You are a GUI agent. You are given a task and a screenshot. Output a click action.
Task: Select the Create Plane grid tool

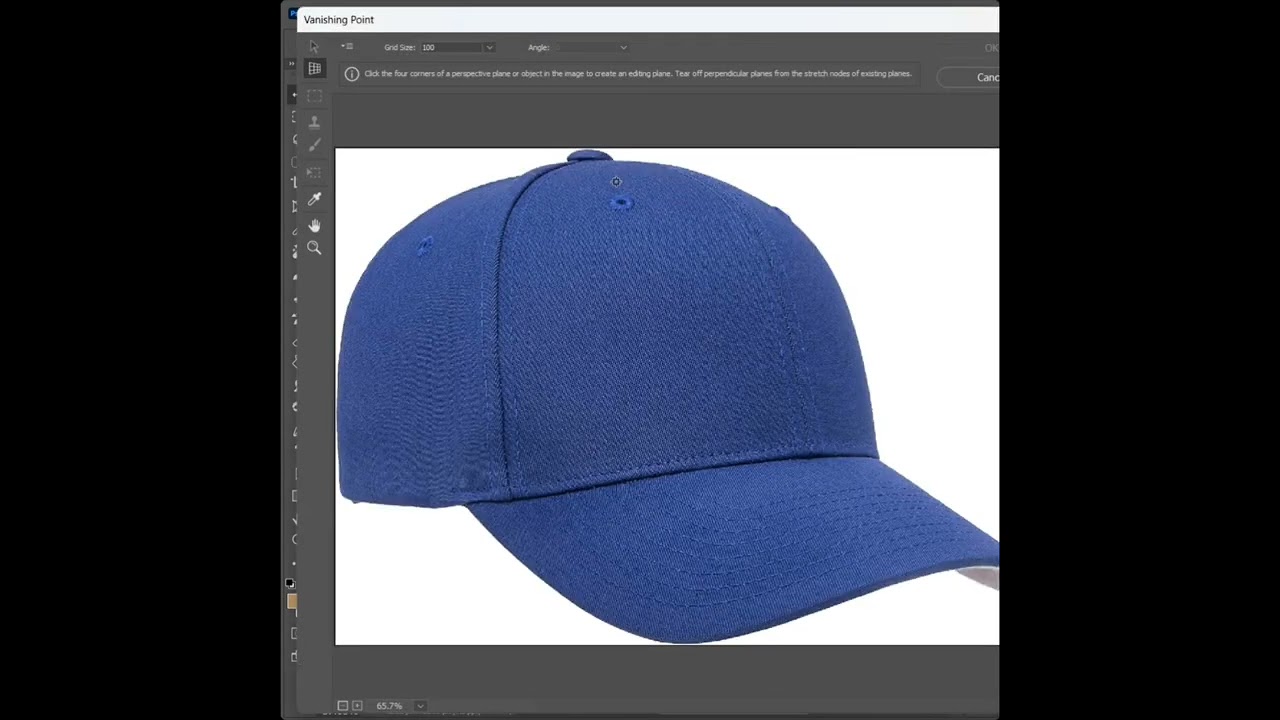click(x=314, y=69)
